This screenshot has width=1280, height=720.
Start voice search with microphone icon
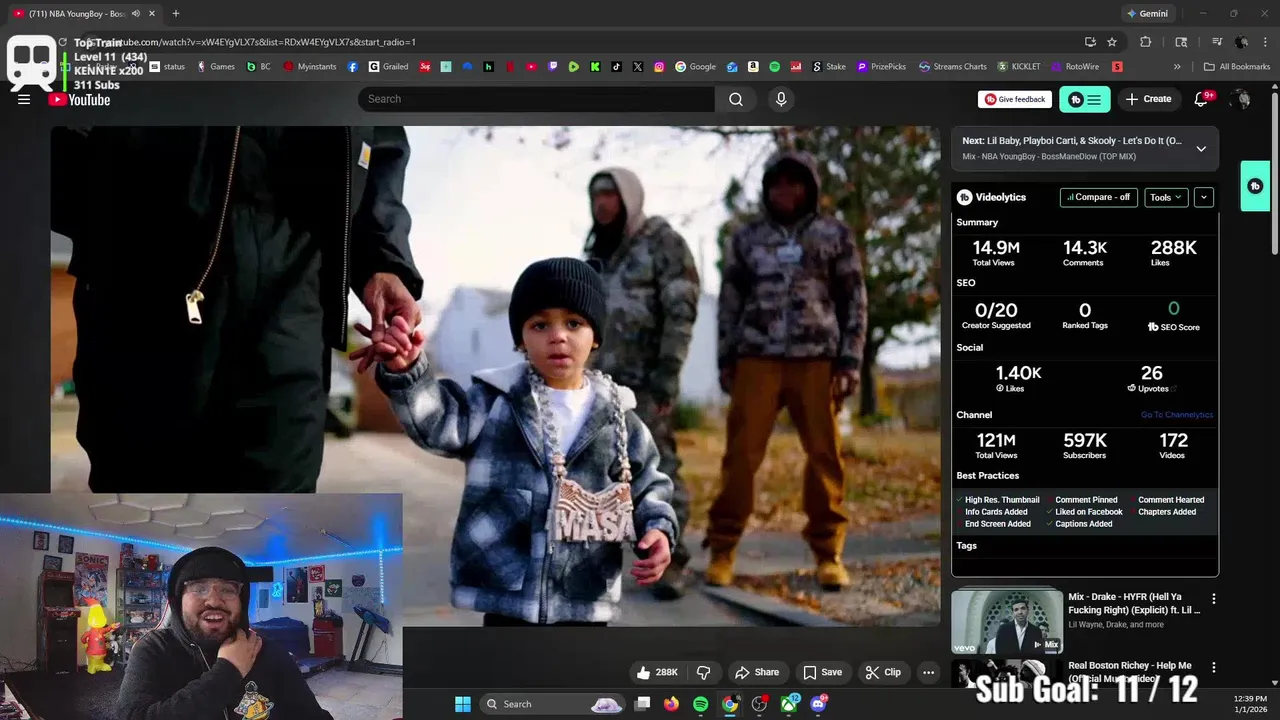pyautogui.click(x=781, y=99)
